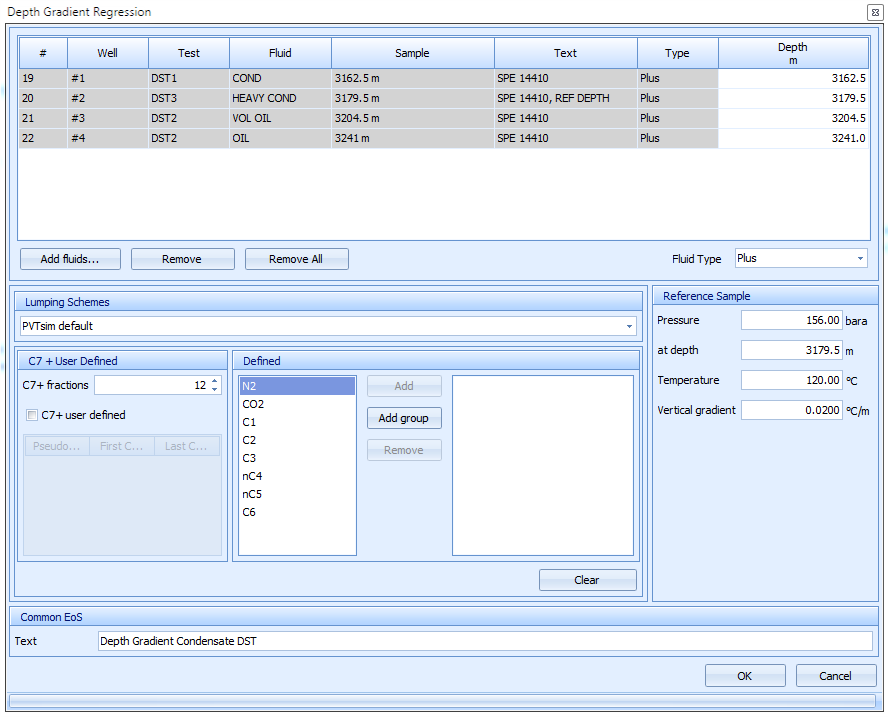Click the Vertical gradient input field
This screenshot has height=717, width=888.
(x=791, y=410)
